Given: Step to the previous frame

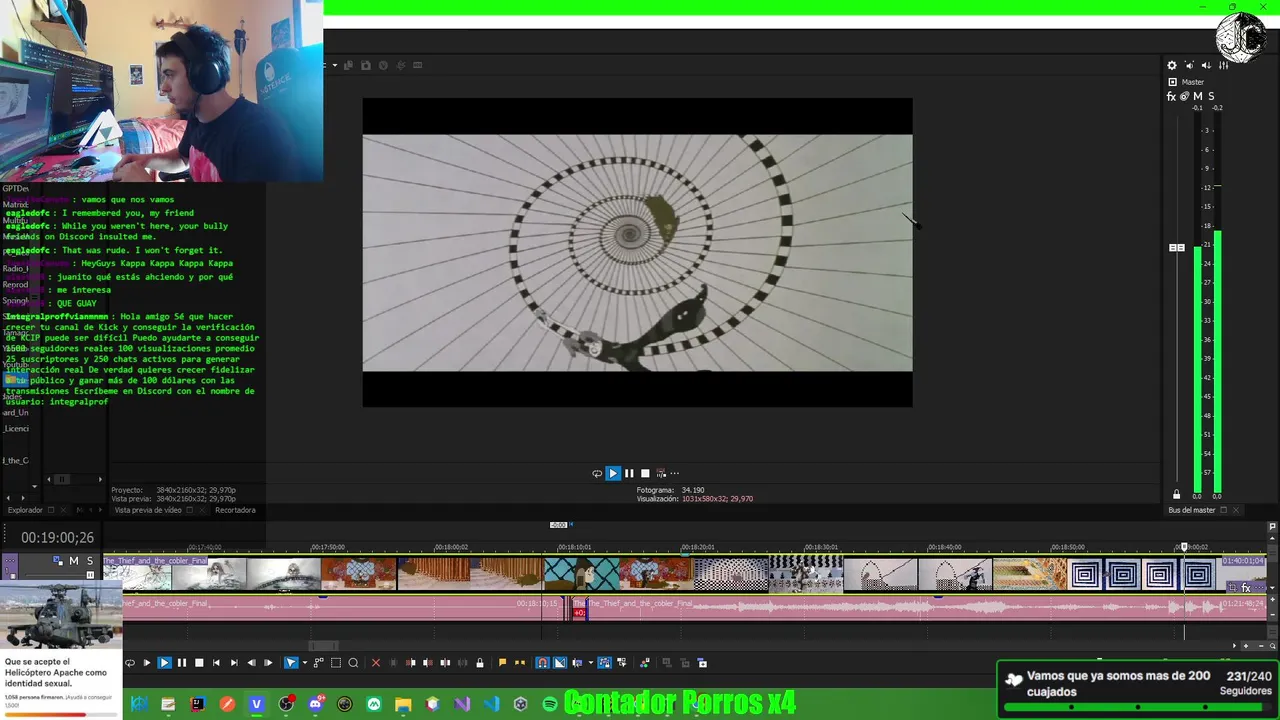Looking at the screenshot, I should click(252, 662).
